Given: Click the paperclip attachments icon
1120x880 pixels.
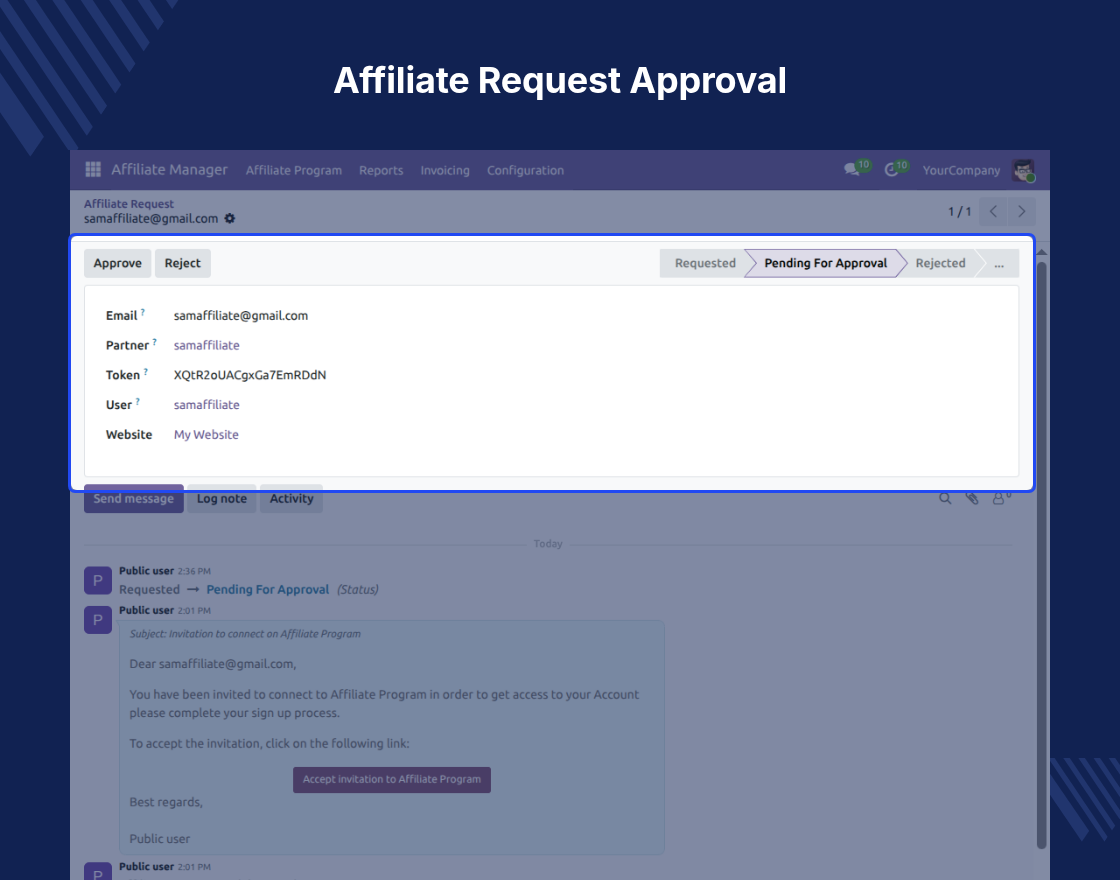Looking at the screenshot, I should (971, 499).
